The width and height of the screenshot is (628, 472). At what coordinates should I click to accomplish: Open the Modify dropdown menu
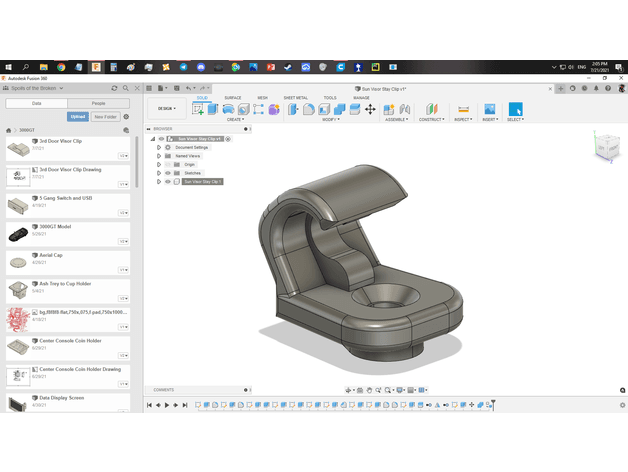[x=331, y=119]
